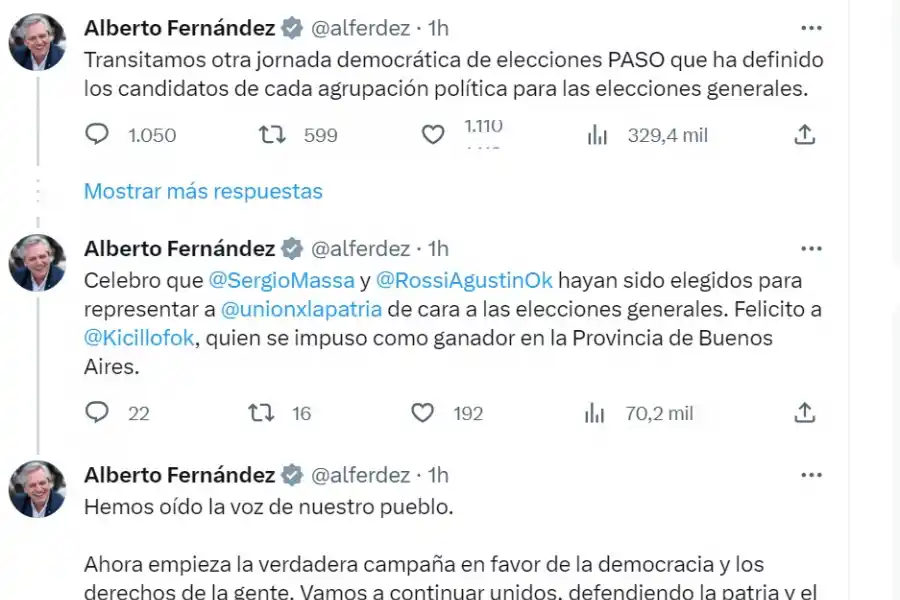Reply to the Sergio Massa congratulations tweet
Screen dimensions: 900x600
coord(97,413)
